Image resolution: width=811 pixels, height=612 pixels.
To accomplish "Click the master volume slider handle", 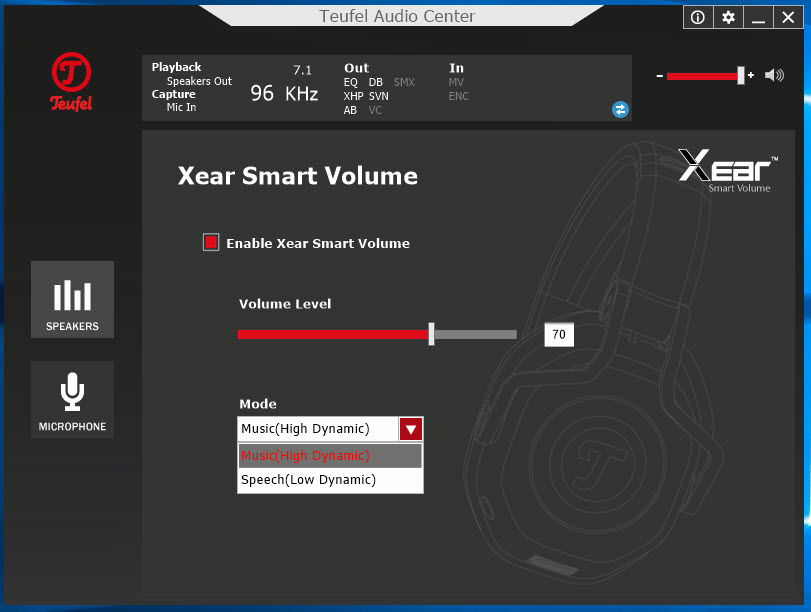I will (741, 76).
